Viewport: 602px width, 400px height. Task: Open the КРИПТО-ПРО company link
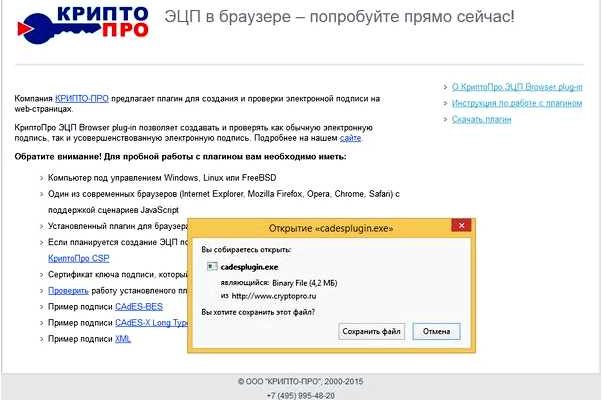tap(82, 99)
